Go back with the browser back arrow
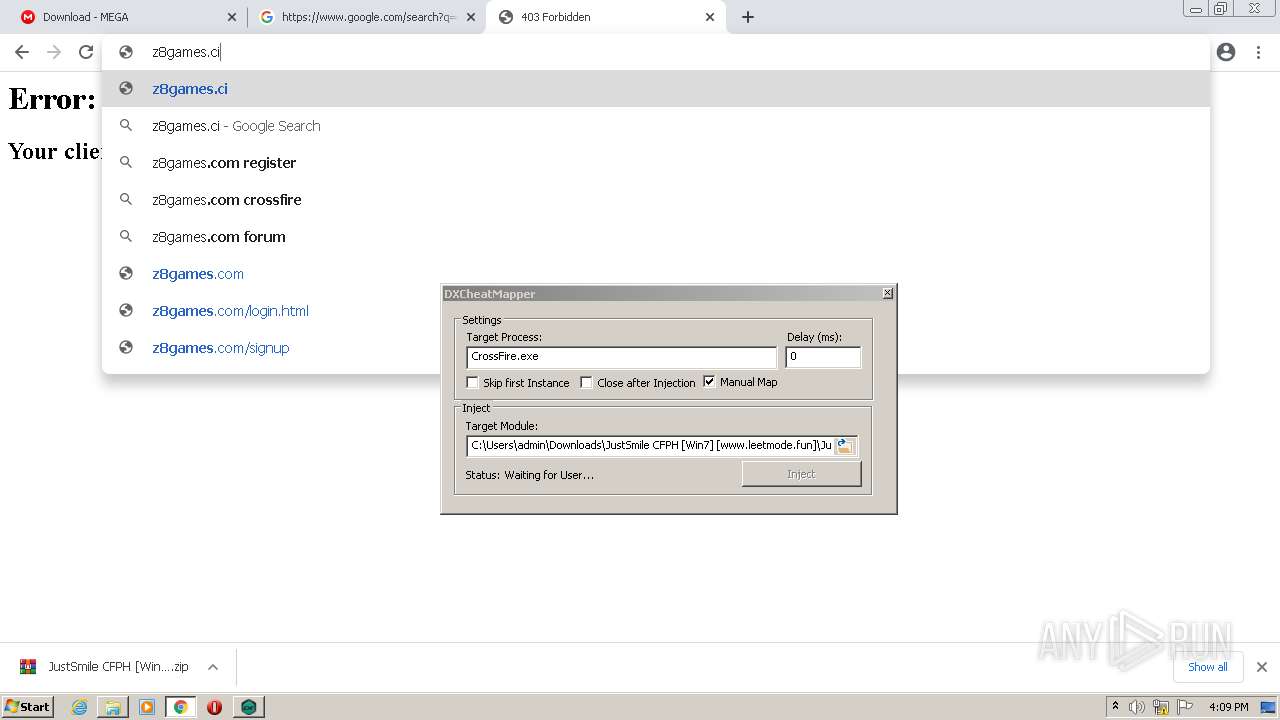Image resolution: width=1280 pixels, height=720 pixels. (x=22, y=52)
